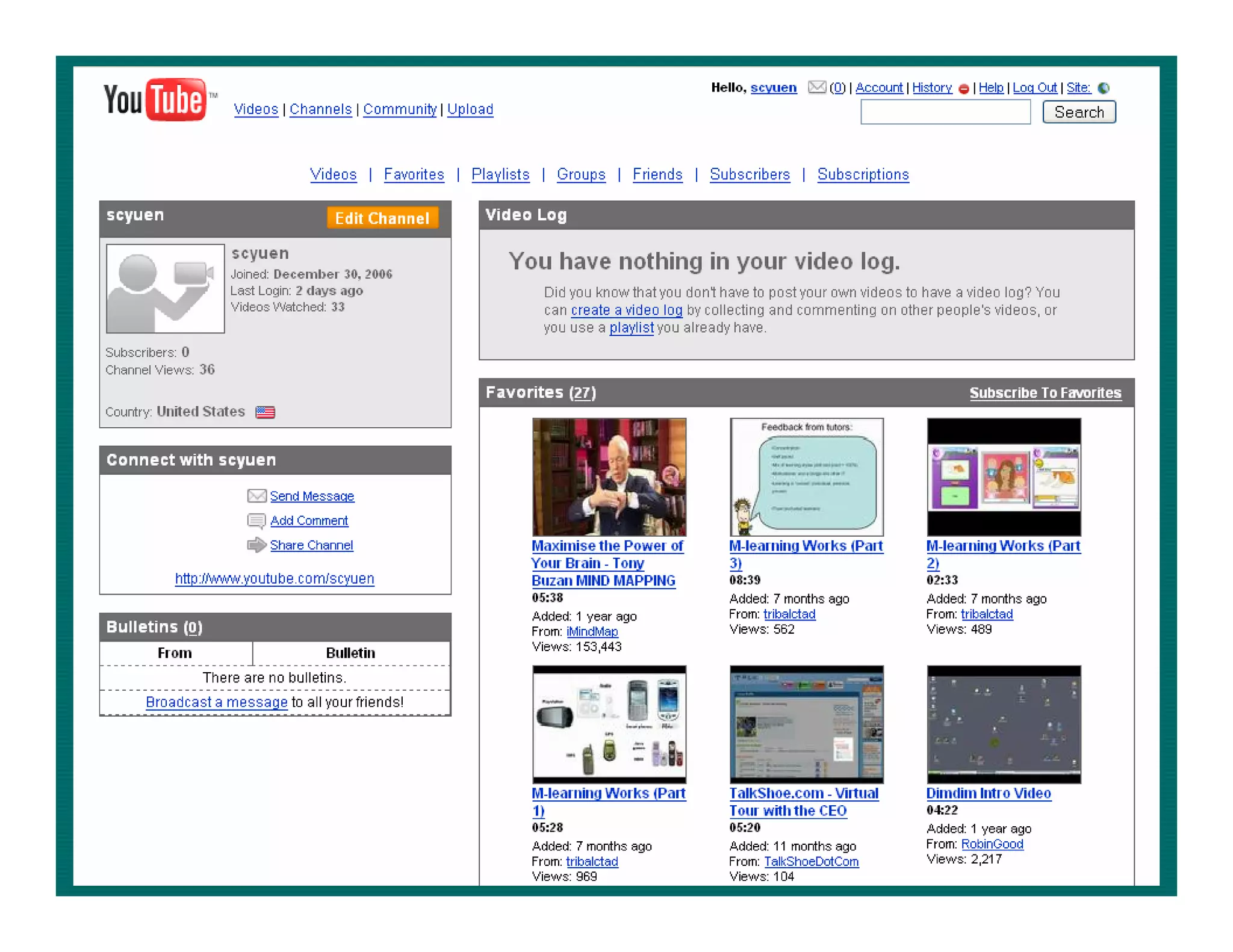Viewport: 1233px width, 952px height.
Task: Open the TalkShoe.com Virtual Tour thumbnail
Action: coord(807,725)
